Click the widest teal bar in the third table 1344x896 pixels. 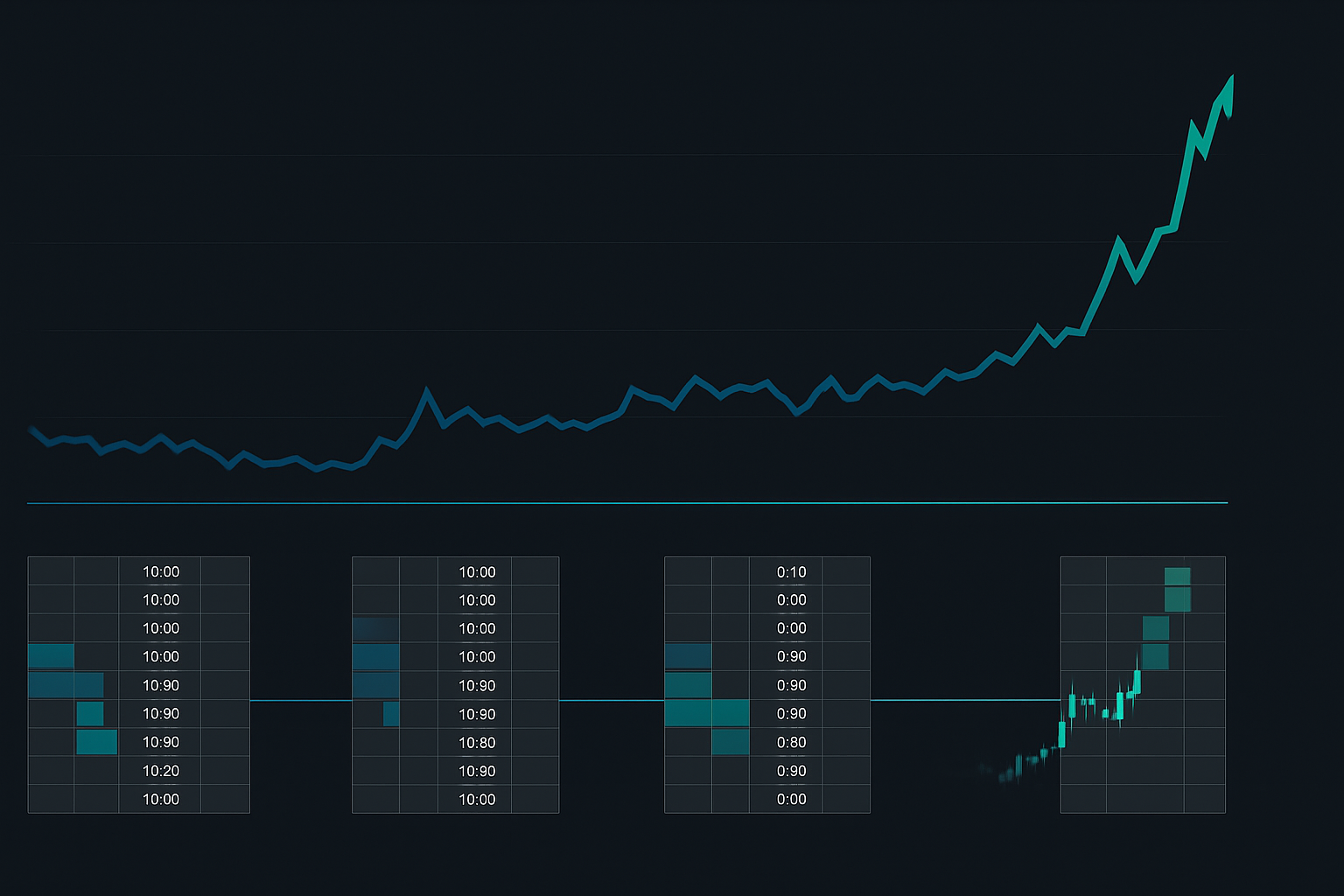point(707,713)
